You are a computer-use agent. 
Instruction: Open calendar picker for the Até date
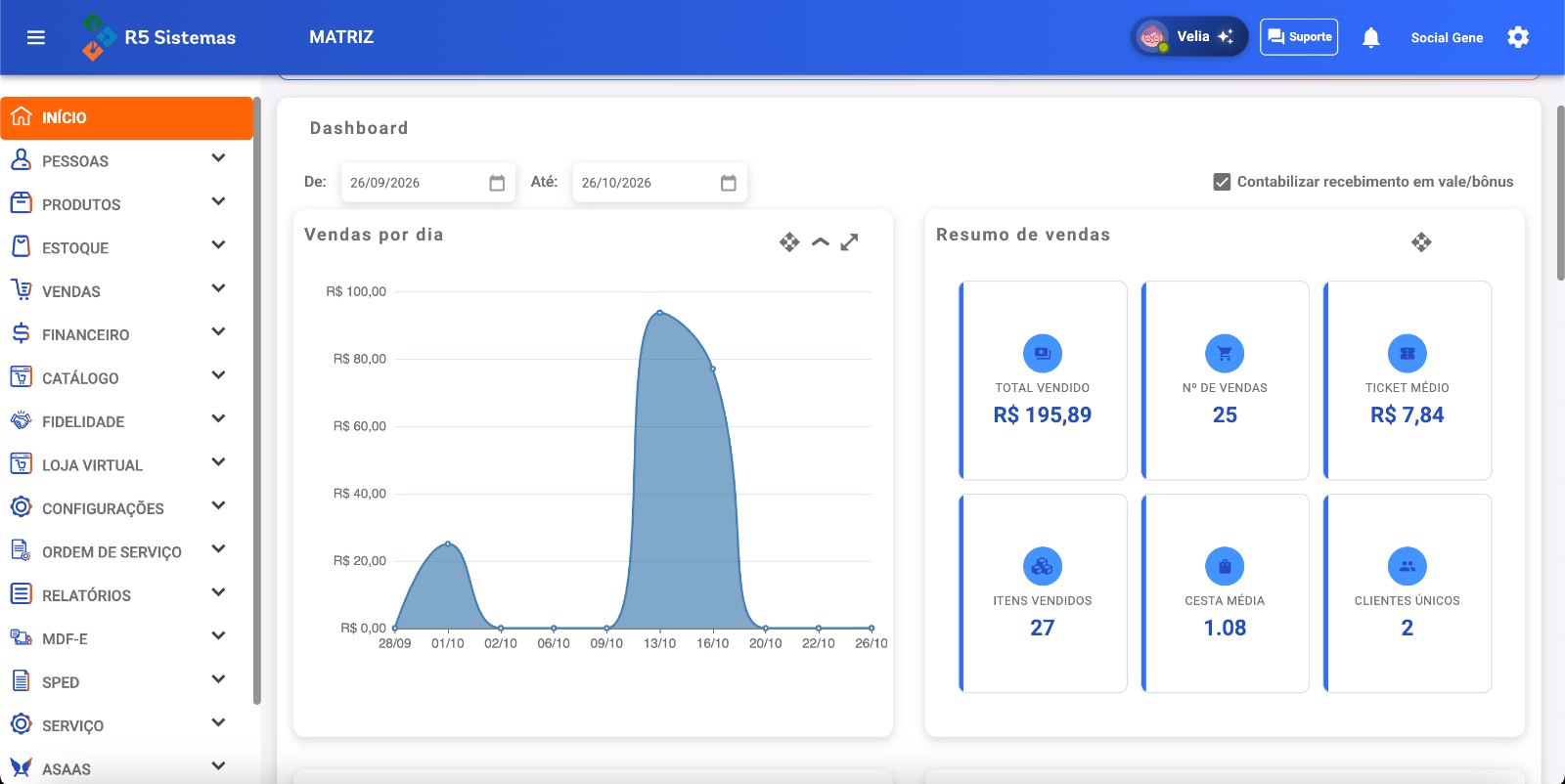tap(729, 183)
